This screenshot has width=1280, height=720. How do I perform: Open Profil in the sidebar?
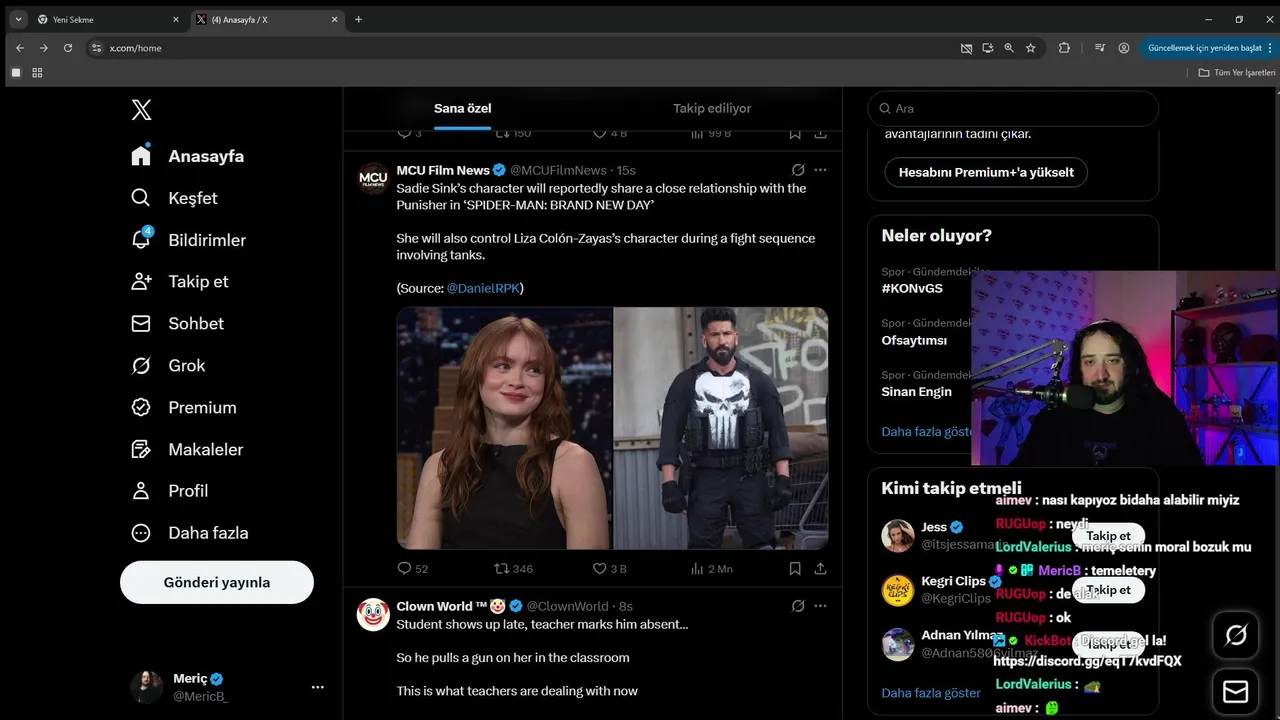click(170, 491)
